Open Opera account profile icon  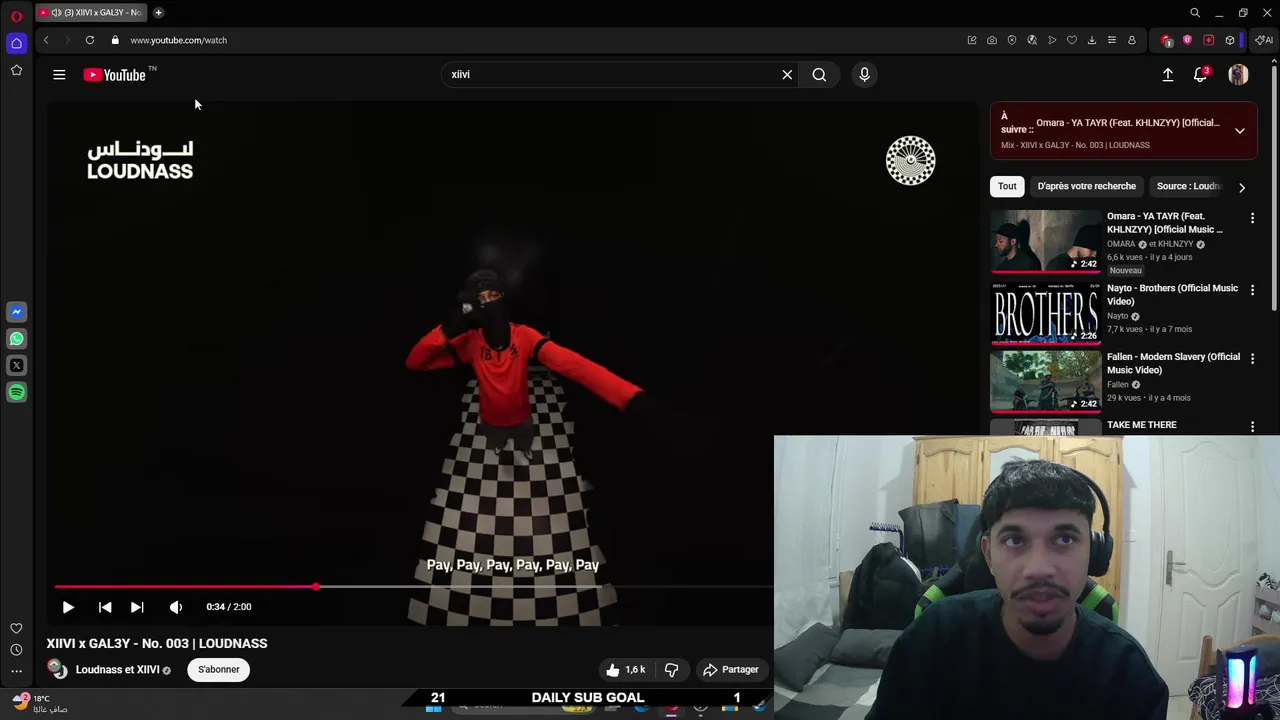1132,40
